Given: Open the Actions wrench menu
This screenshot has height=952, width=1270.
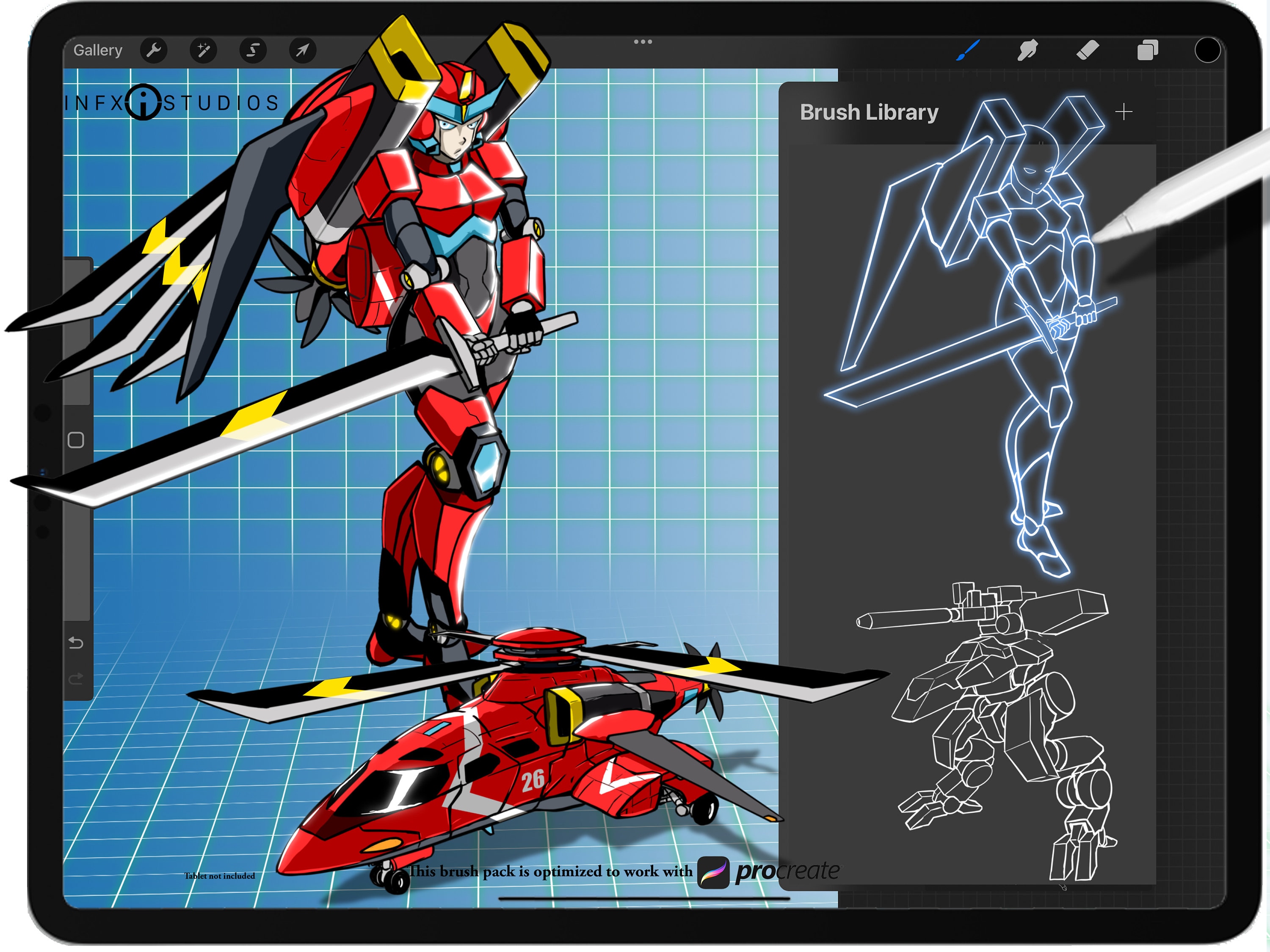Looking at the screenshot, I should coord(153,50).
